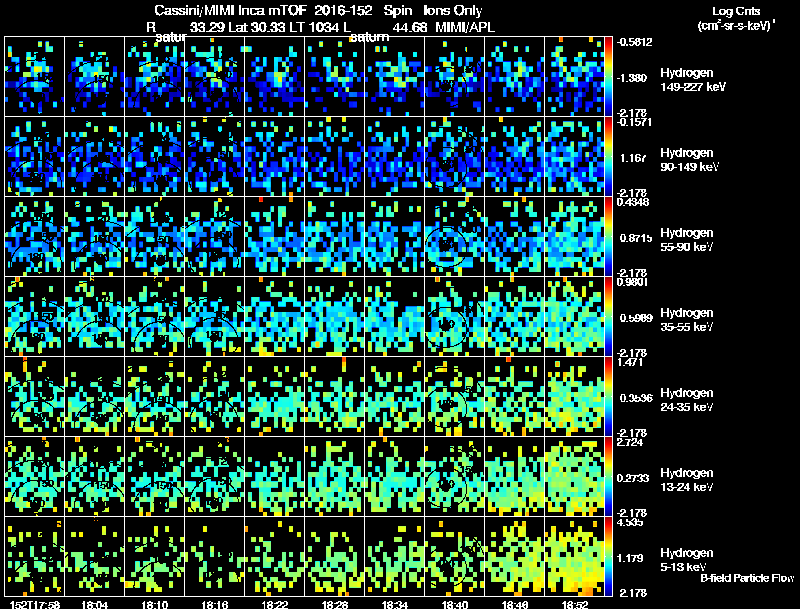Screen dimensions: 800x609
Task: Open the 35-55 keV panel at 18:10
Action: [155, 317]
